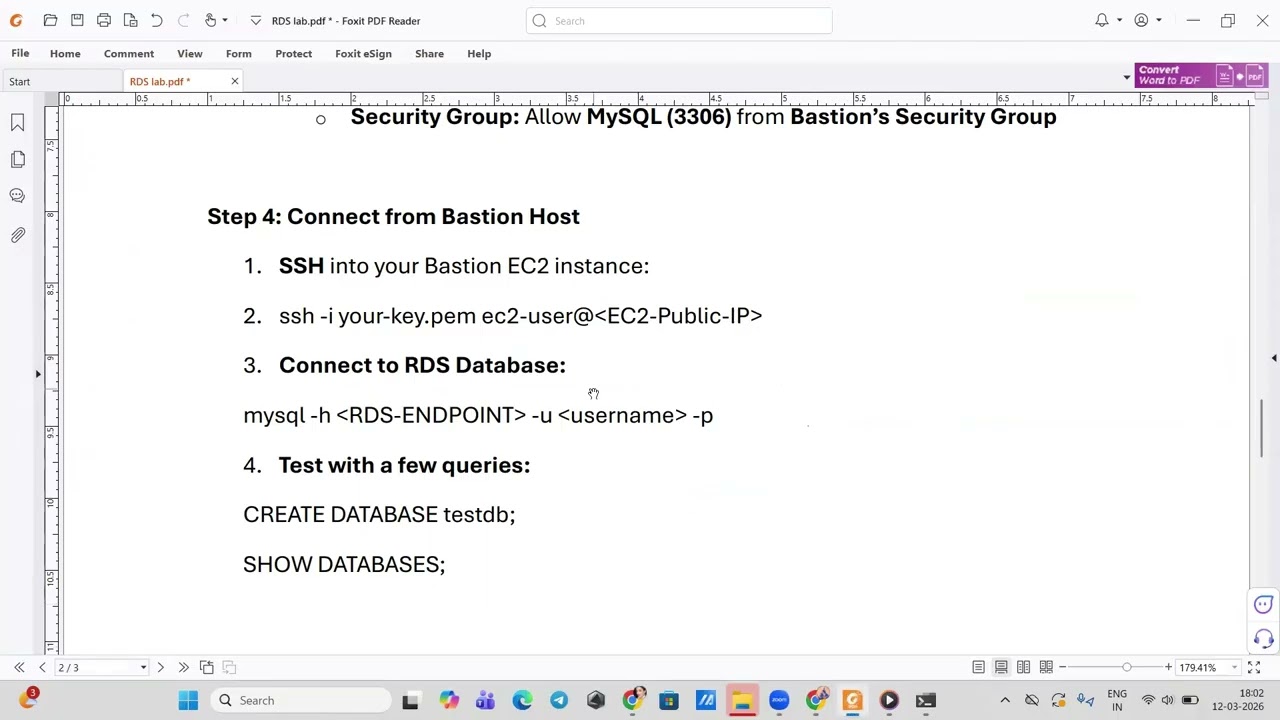Show hidden system tray icons
1280x720 pixels.
1005,700
